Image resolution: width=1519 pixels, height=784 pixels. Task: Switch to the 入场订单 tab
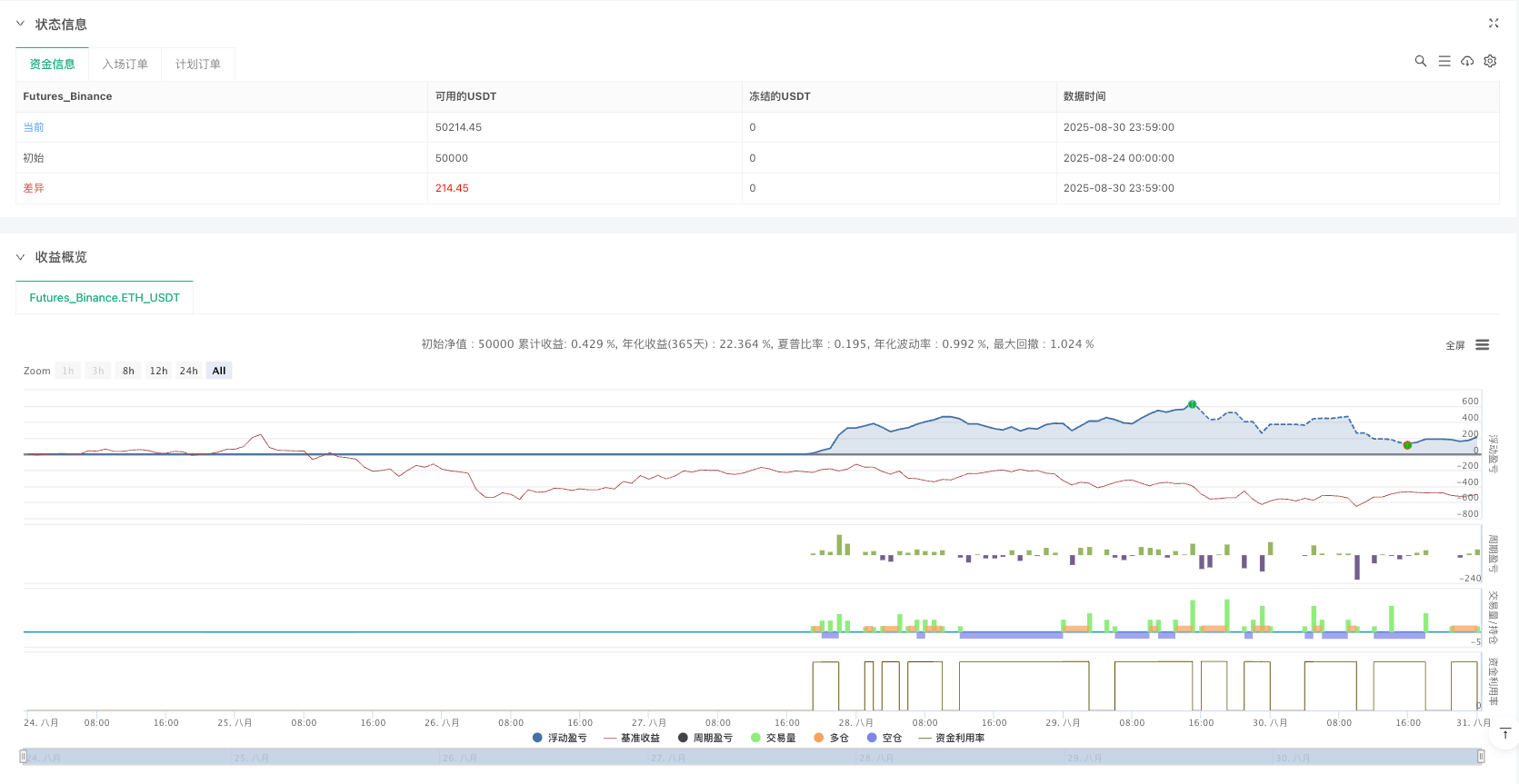(x=125, y=65)
